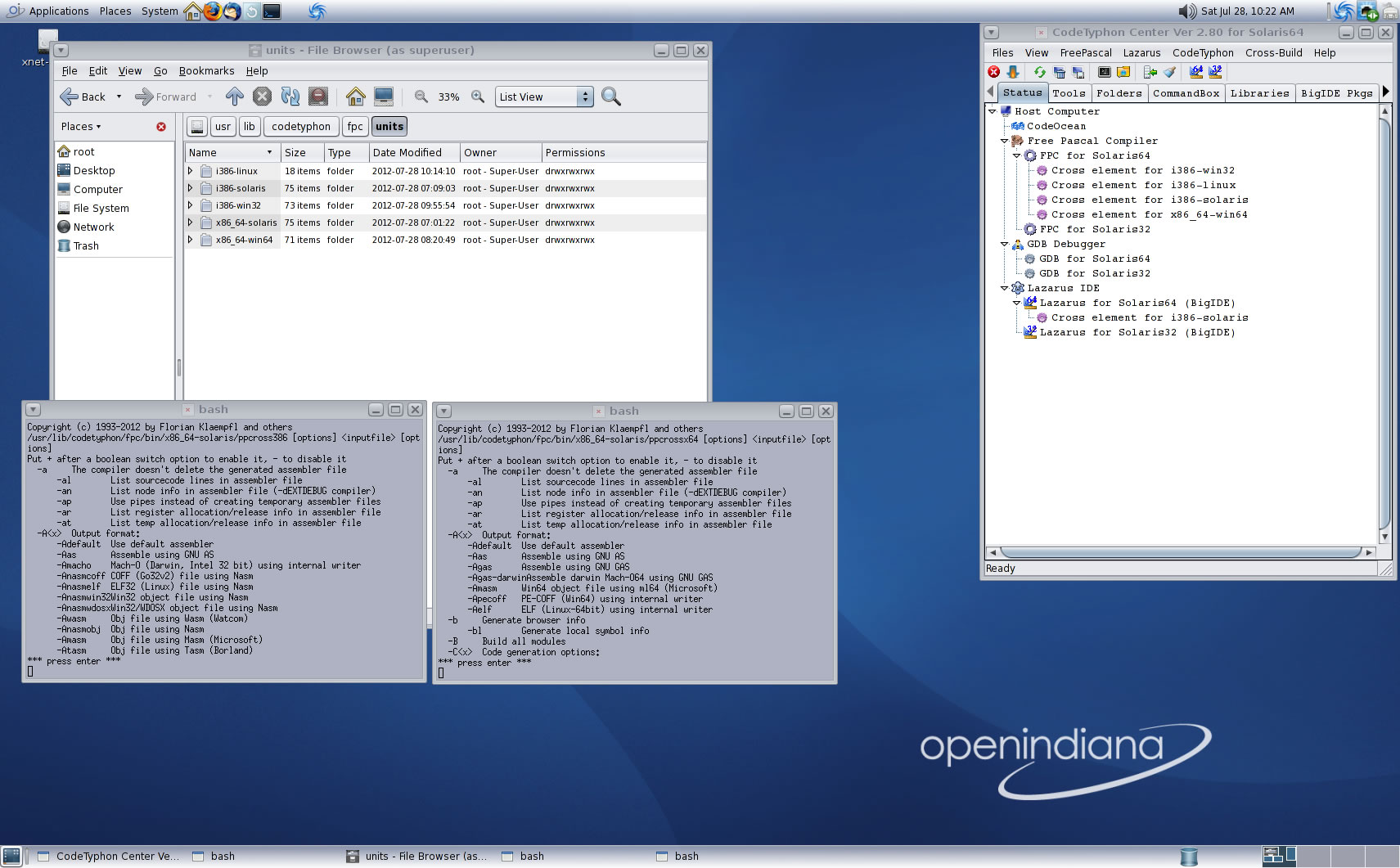Click the trash-can remove icon in CodeTyphon toolbar
Image resolution: width=1400 pixels, height=868 pixels.
tap(1059, 73)
